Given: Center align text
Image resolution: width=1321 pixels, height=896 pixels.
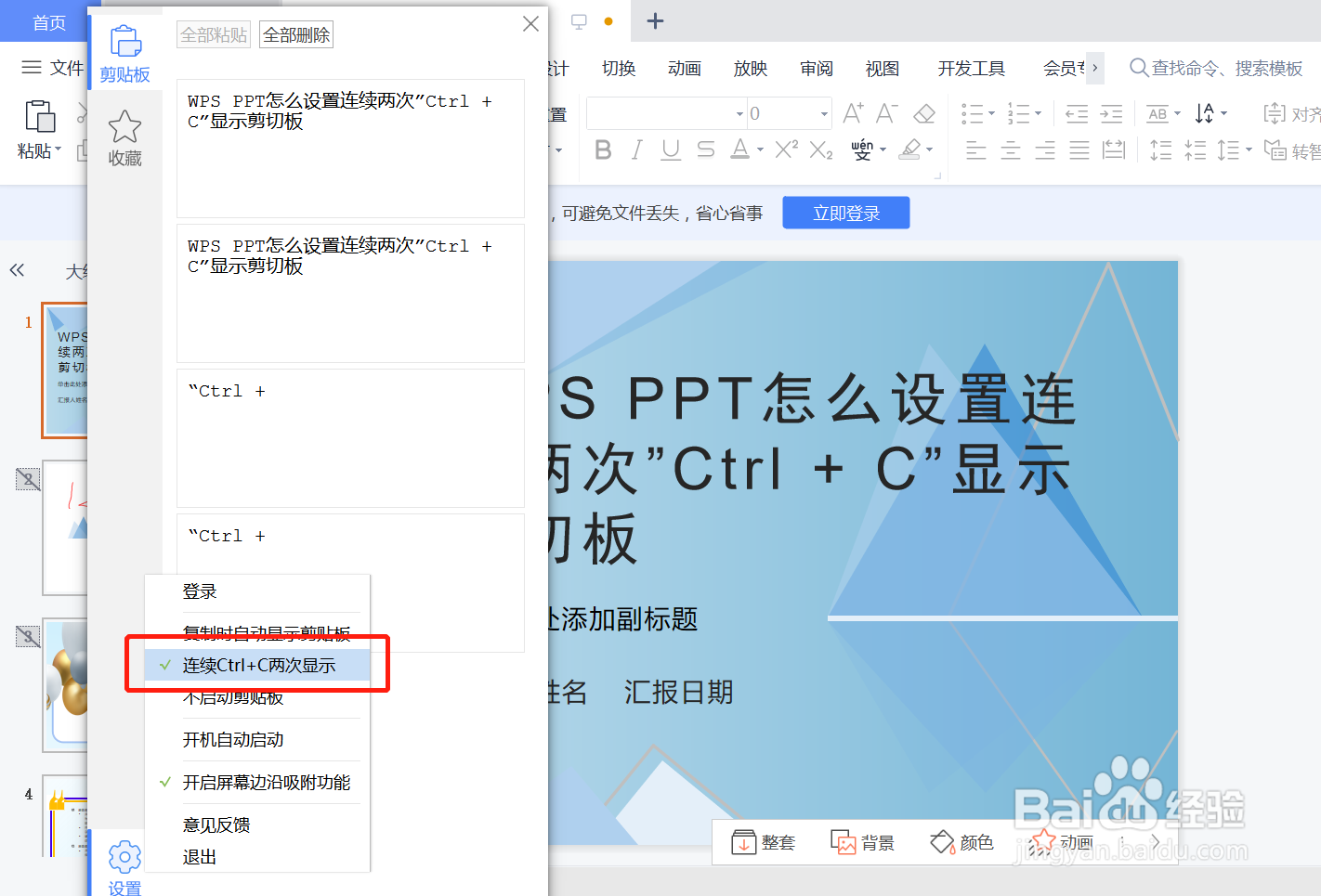Looking at the screenshot, I should point(1011,149).
